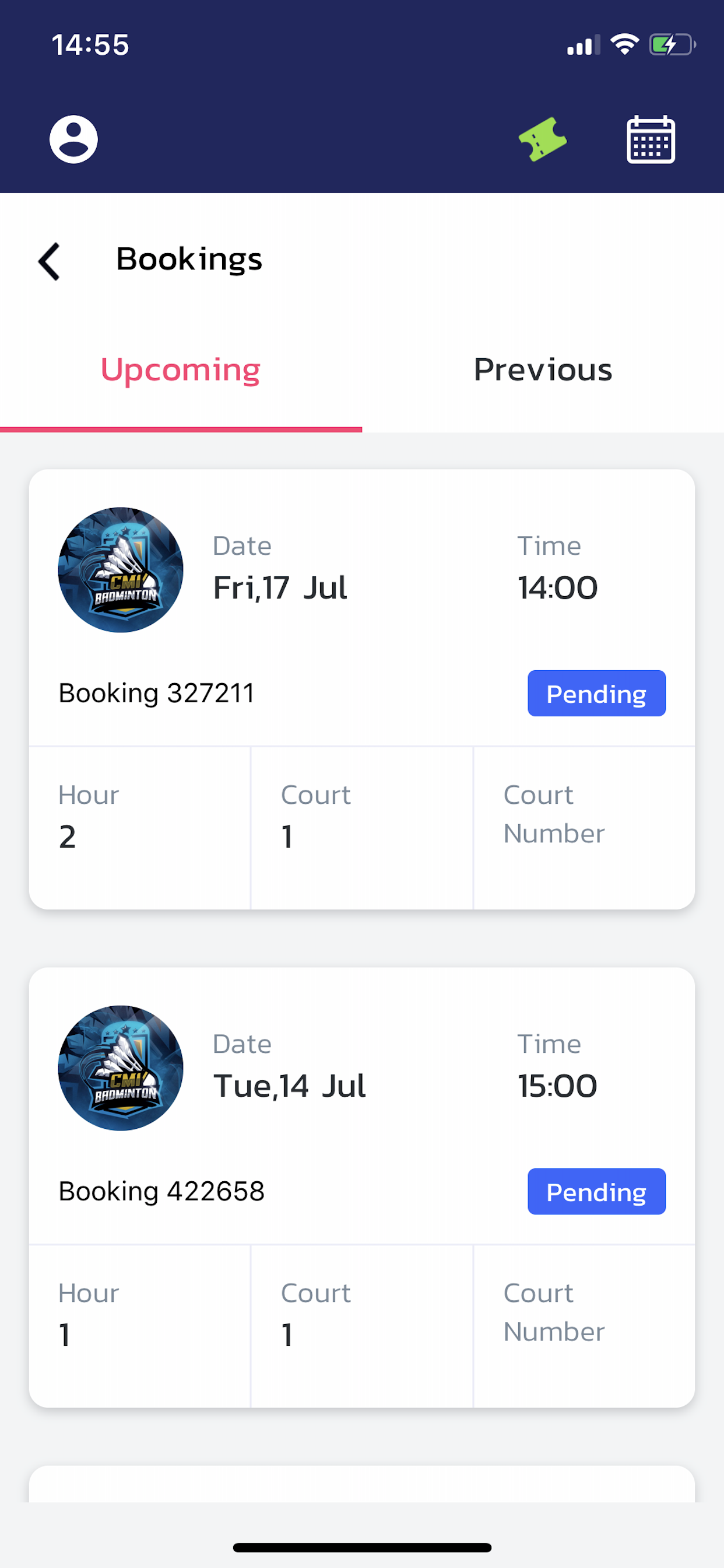724x1568 pixels.
Task: Tap the Wi-Fi status icon
Action: [624, 44]
